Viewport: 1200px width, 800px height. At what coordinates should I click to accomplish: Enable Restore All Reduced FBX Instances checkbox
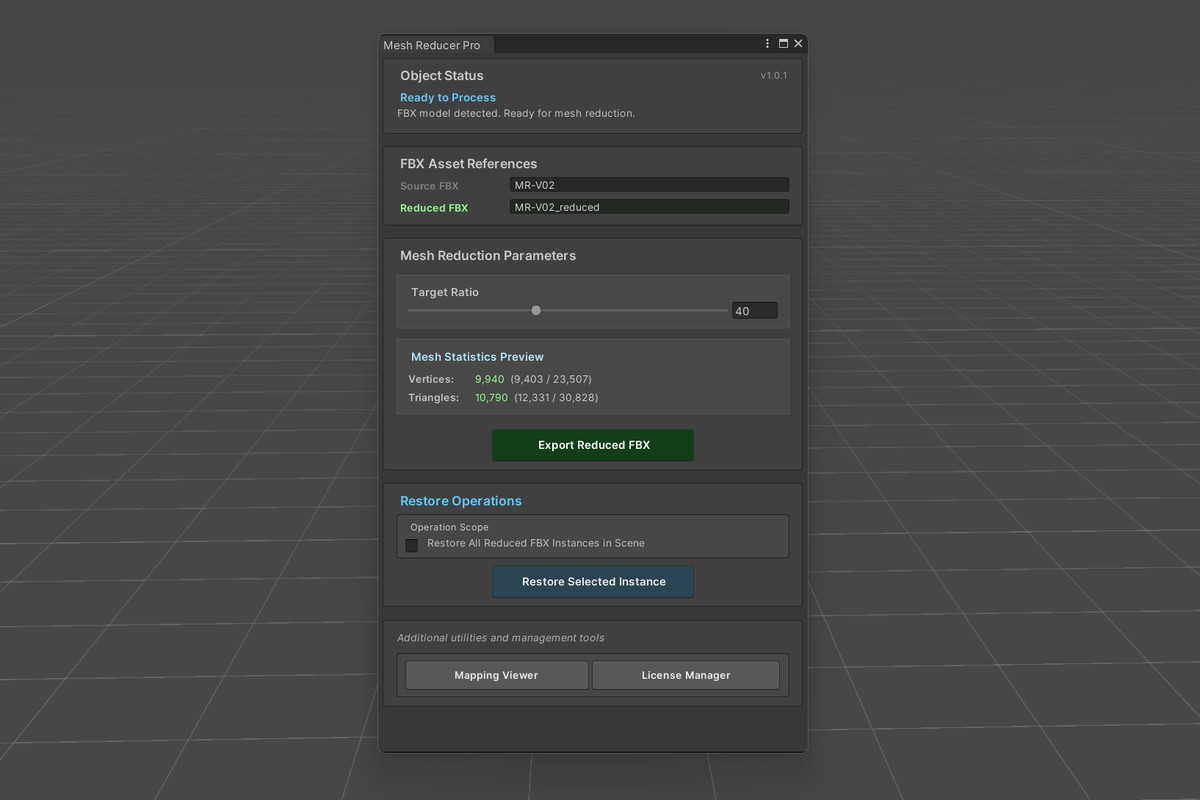[412, 545]
